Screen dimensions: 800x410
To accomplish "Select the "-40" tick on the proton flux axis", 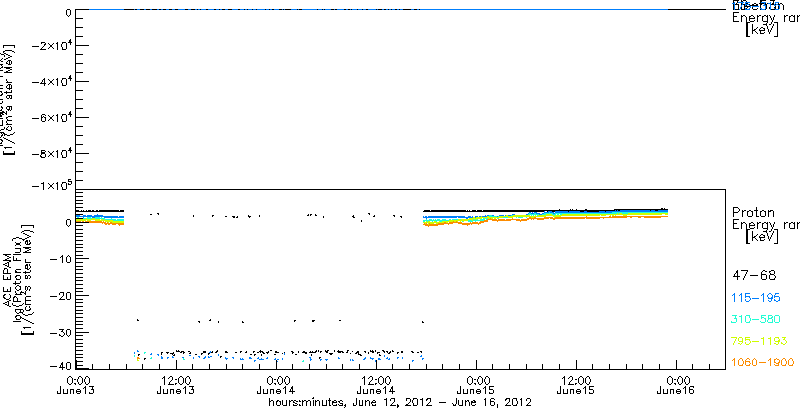I will pyautogui.click(x=61, y=366).
